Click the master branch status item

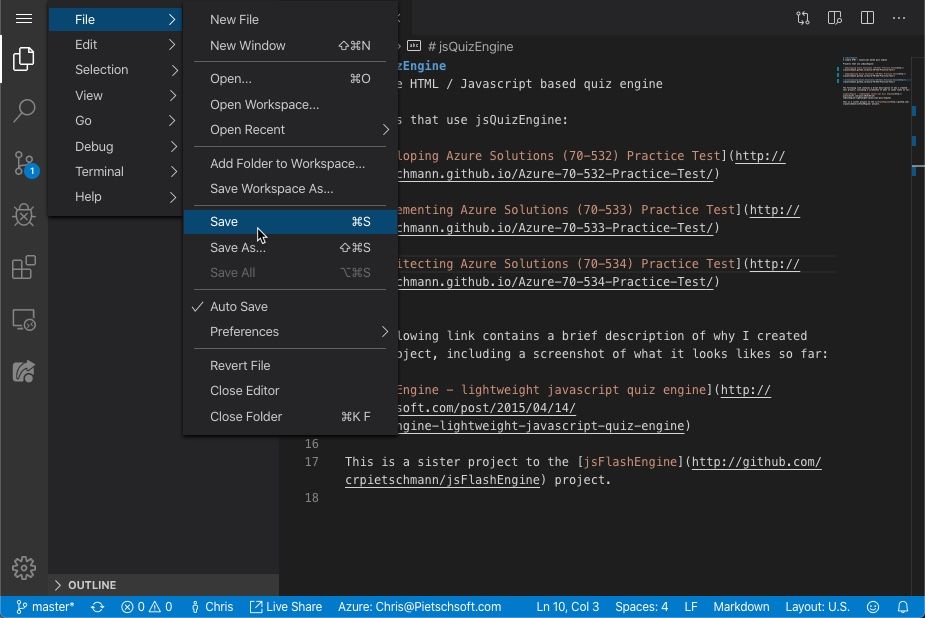[x=45, y=607]
